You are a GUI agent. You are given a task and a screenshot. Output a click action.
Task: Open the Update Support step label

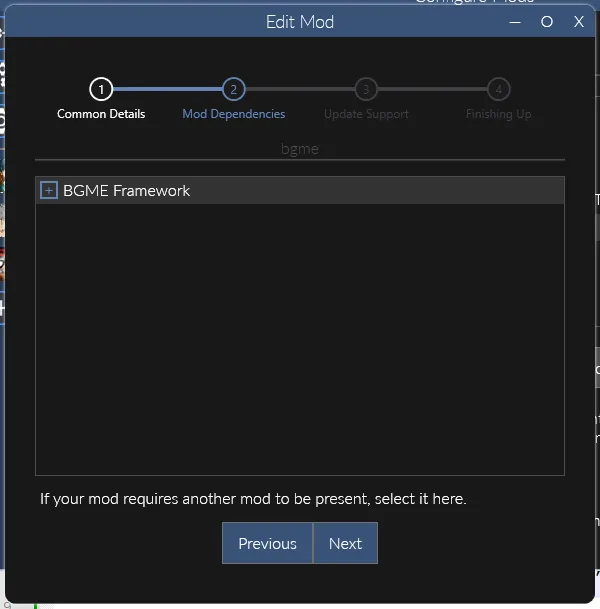point(366,114)
